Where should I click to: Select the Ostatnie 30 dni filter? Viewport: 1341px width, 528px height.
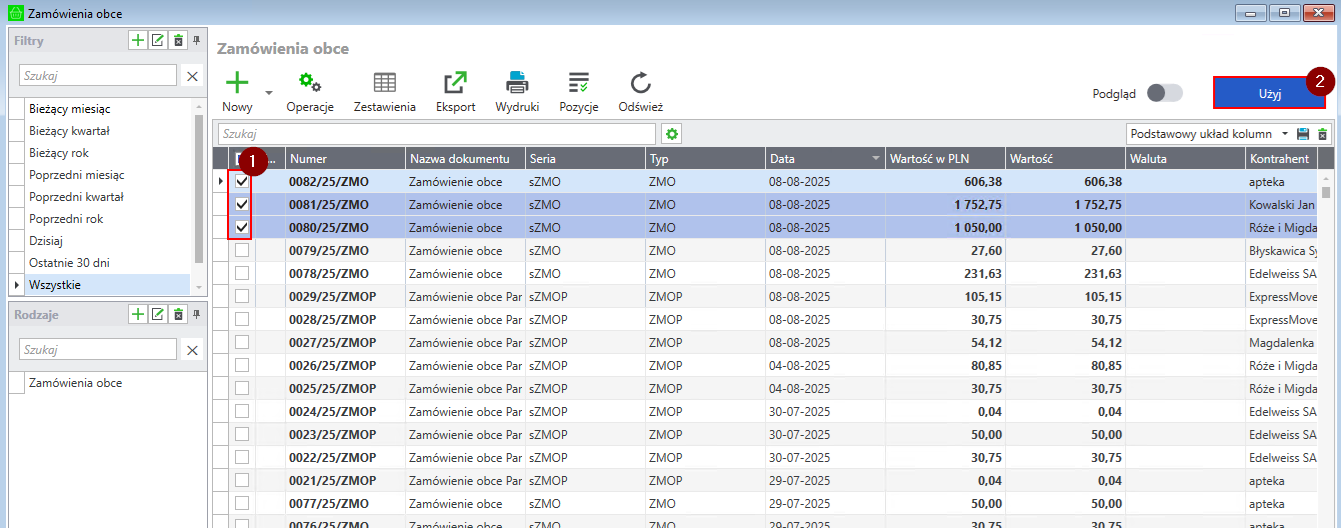[69, 263]
